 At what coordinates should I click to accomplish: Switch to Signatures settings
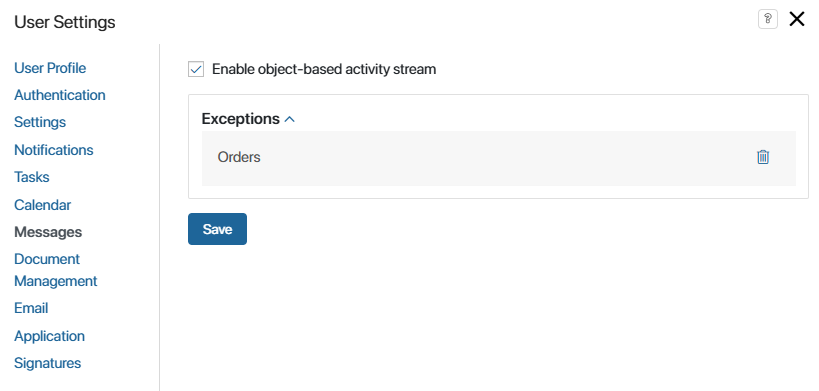coord(48,363)
